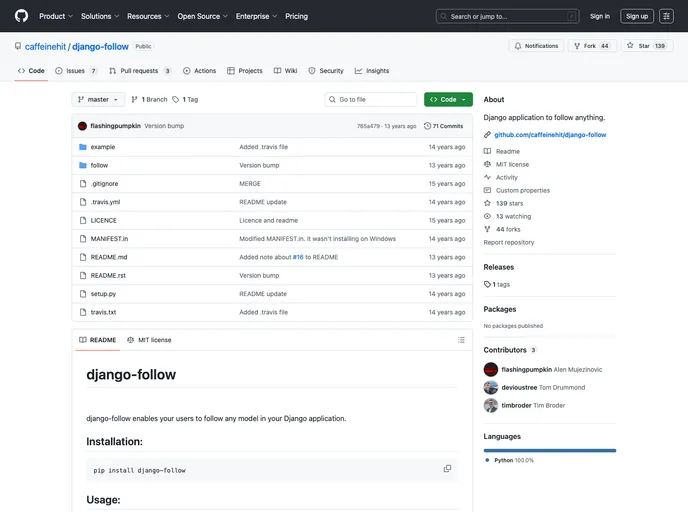Image resolution: width=688 pixels, height=512 pixels.
Task: Expand the Resources menu
Action: click(148, 16)
